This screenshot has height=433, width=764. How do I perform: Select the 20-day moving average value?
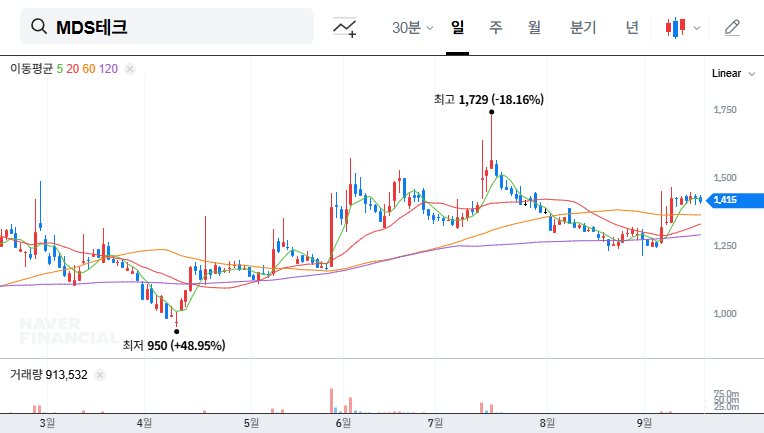(73, 69)
